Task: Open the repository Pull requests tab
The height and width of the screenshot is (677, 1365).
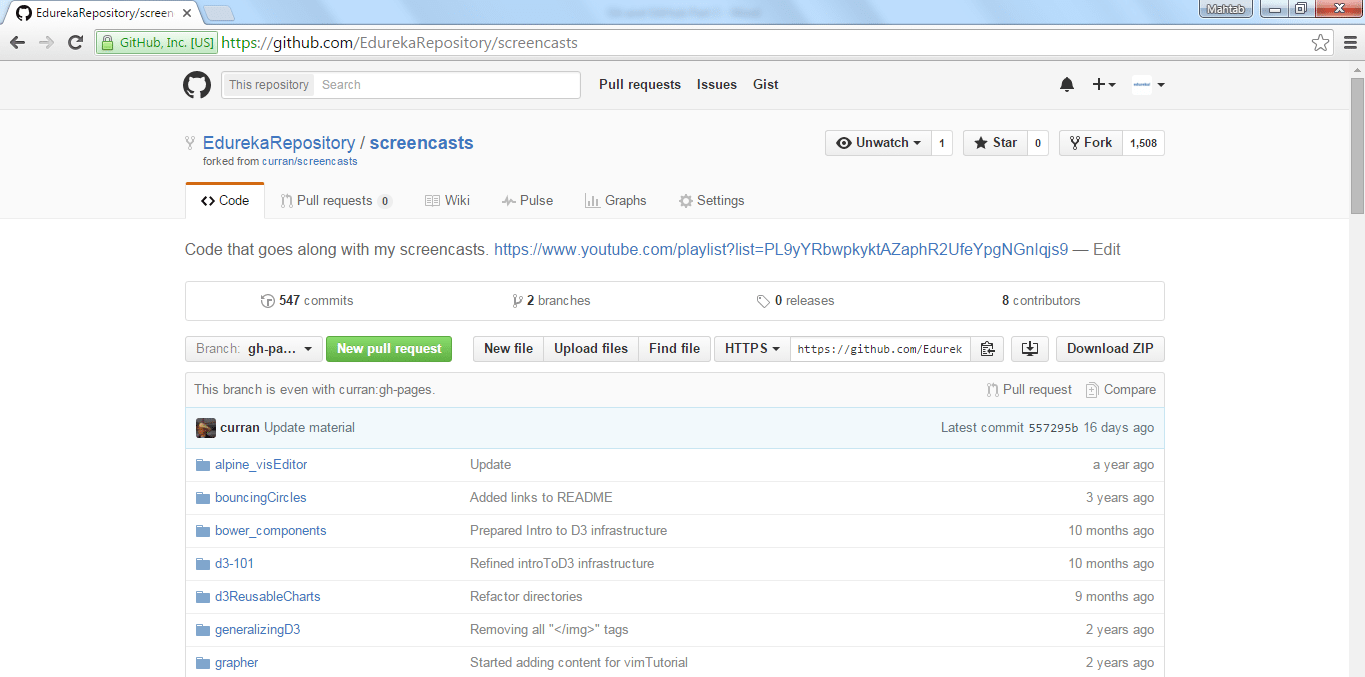Action: (x=337, y=201)
